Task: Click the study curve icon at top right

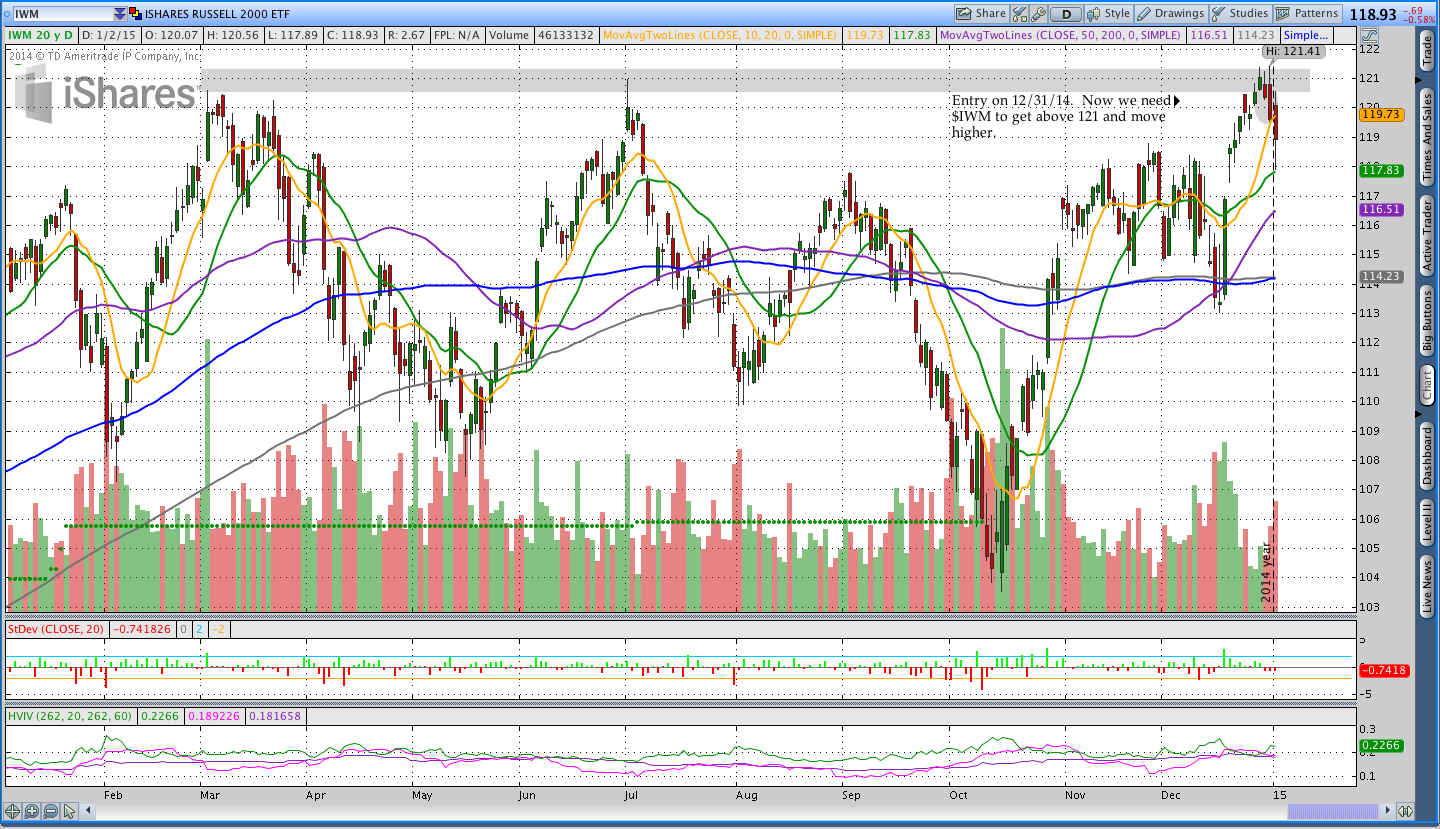Action: [1369, 35]
